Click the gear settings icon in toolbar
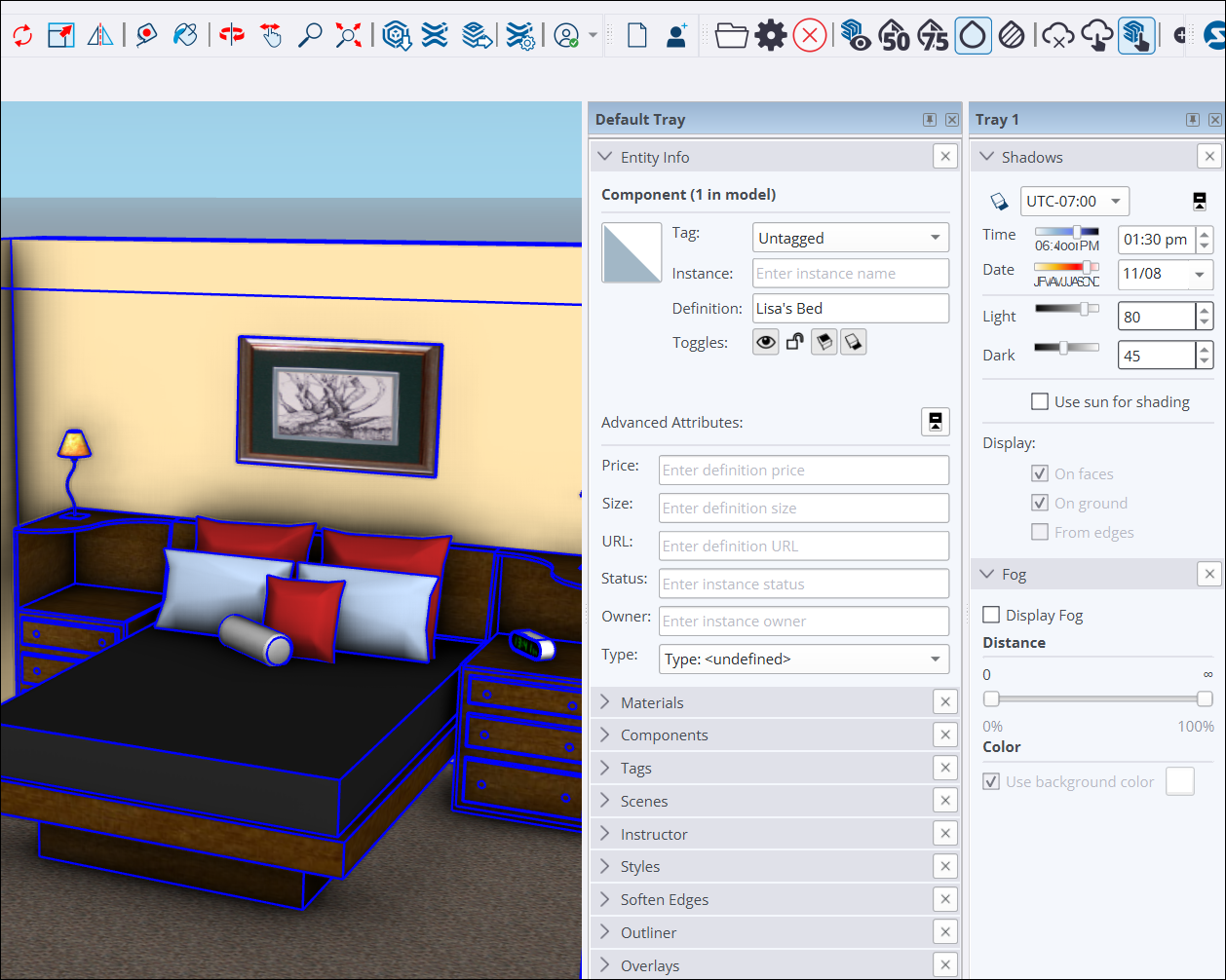This screenshot has width=1226, height=980. click(x=771, y=36)
